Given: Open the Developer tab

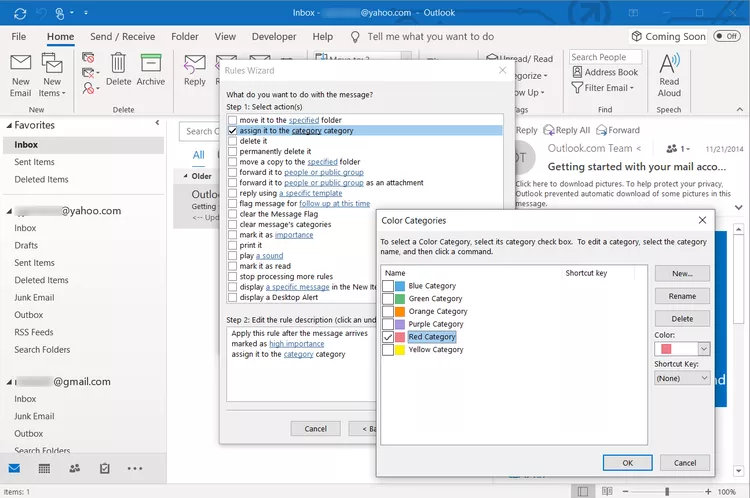Looking at the screenshot, I should pos(274,37).
